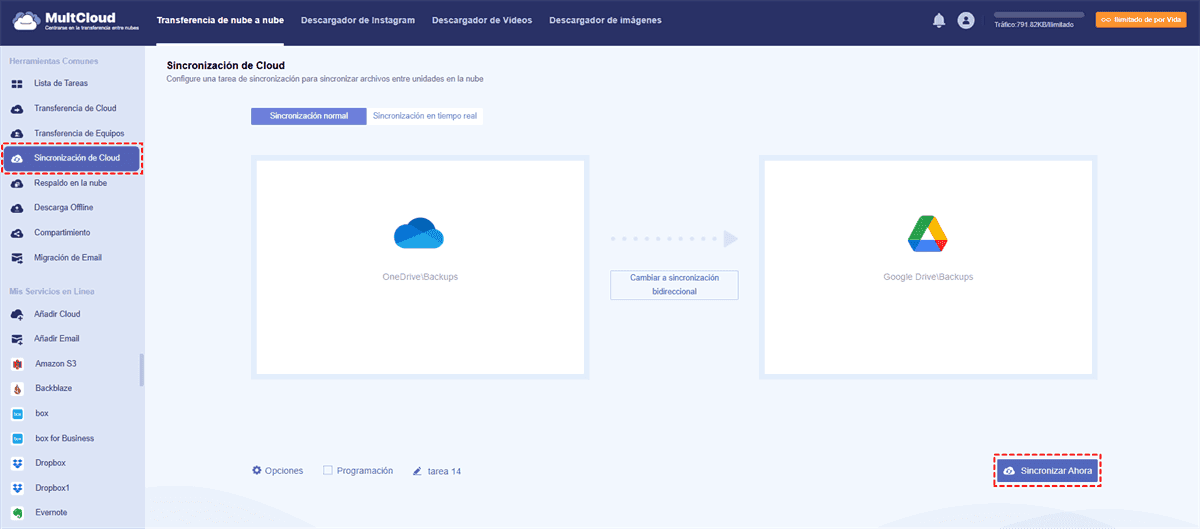
Task: Click the OneDrive cloud icon
Action: click(x=419, y=233)
